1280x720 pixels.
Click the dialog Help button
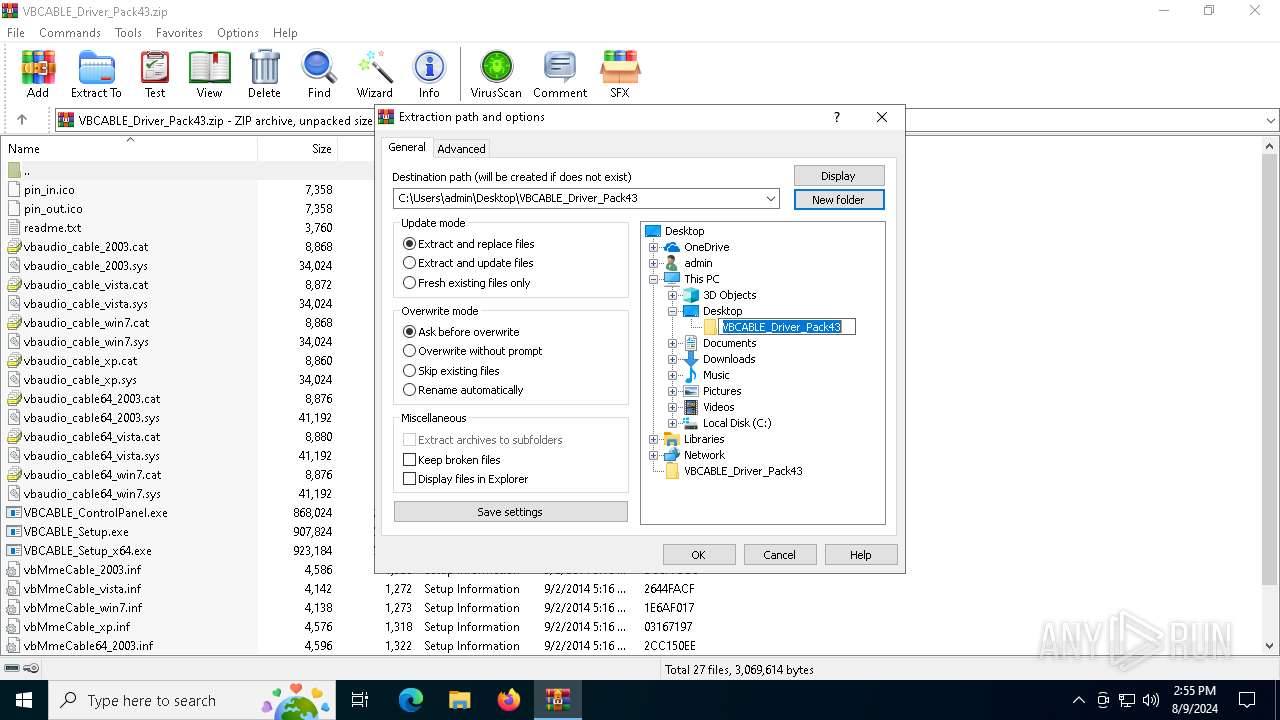[x=860, y=555]
